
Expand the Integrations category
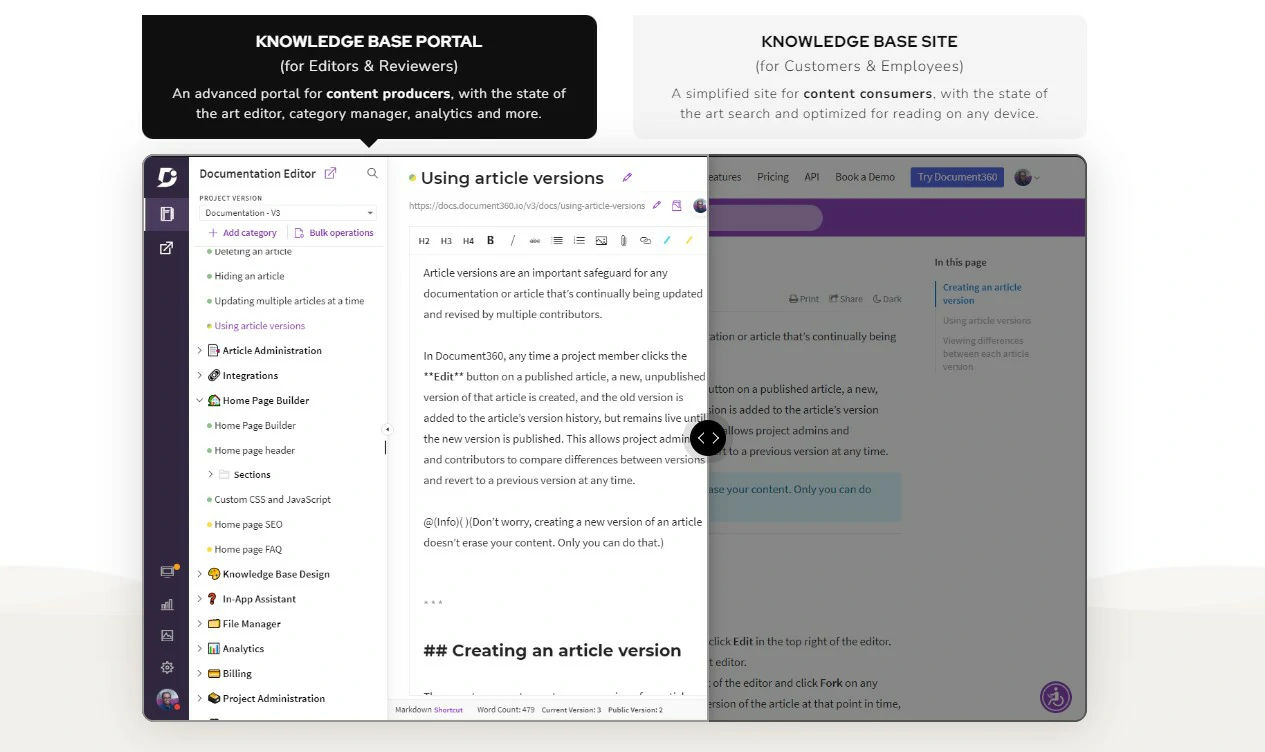tap(199, 376)
